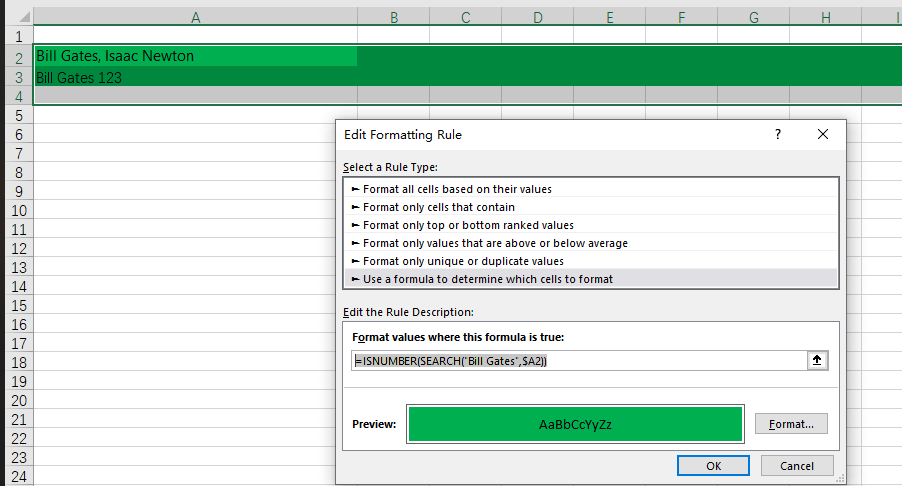The height and width of the screenshot is (486, 902).
Task: Open the Format... button
Action: [791, 424]
